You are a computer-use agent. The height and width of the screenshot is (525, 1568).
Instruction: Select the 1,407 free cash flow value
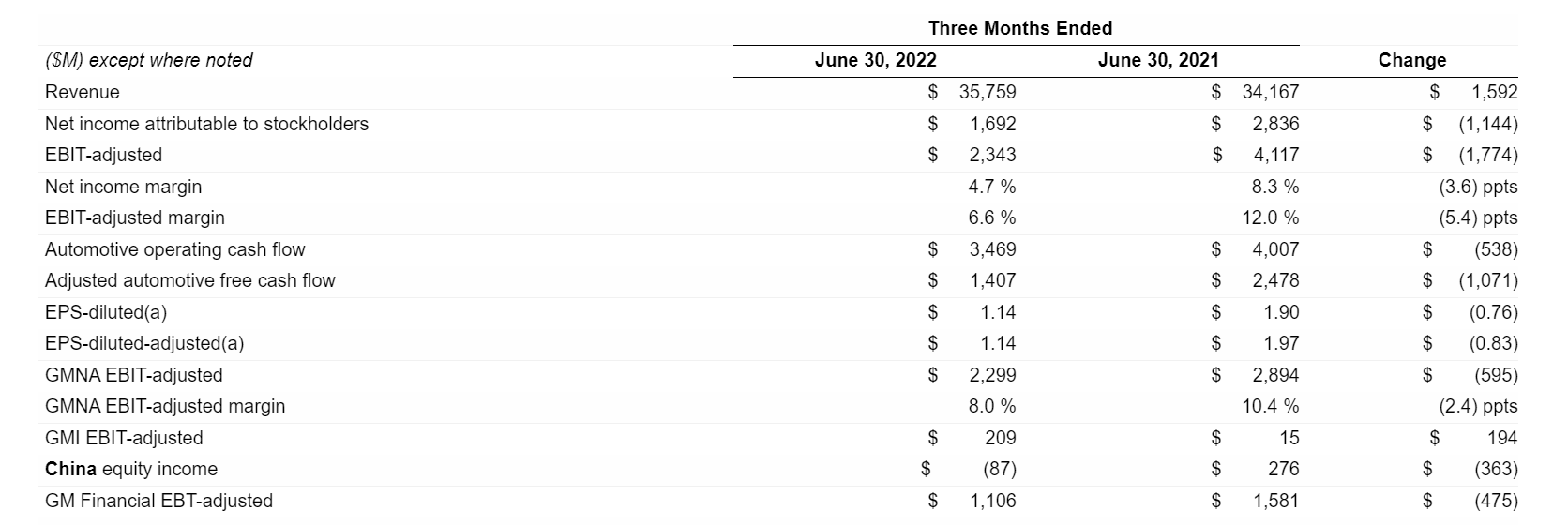992,280
